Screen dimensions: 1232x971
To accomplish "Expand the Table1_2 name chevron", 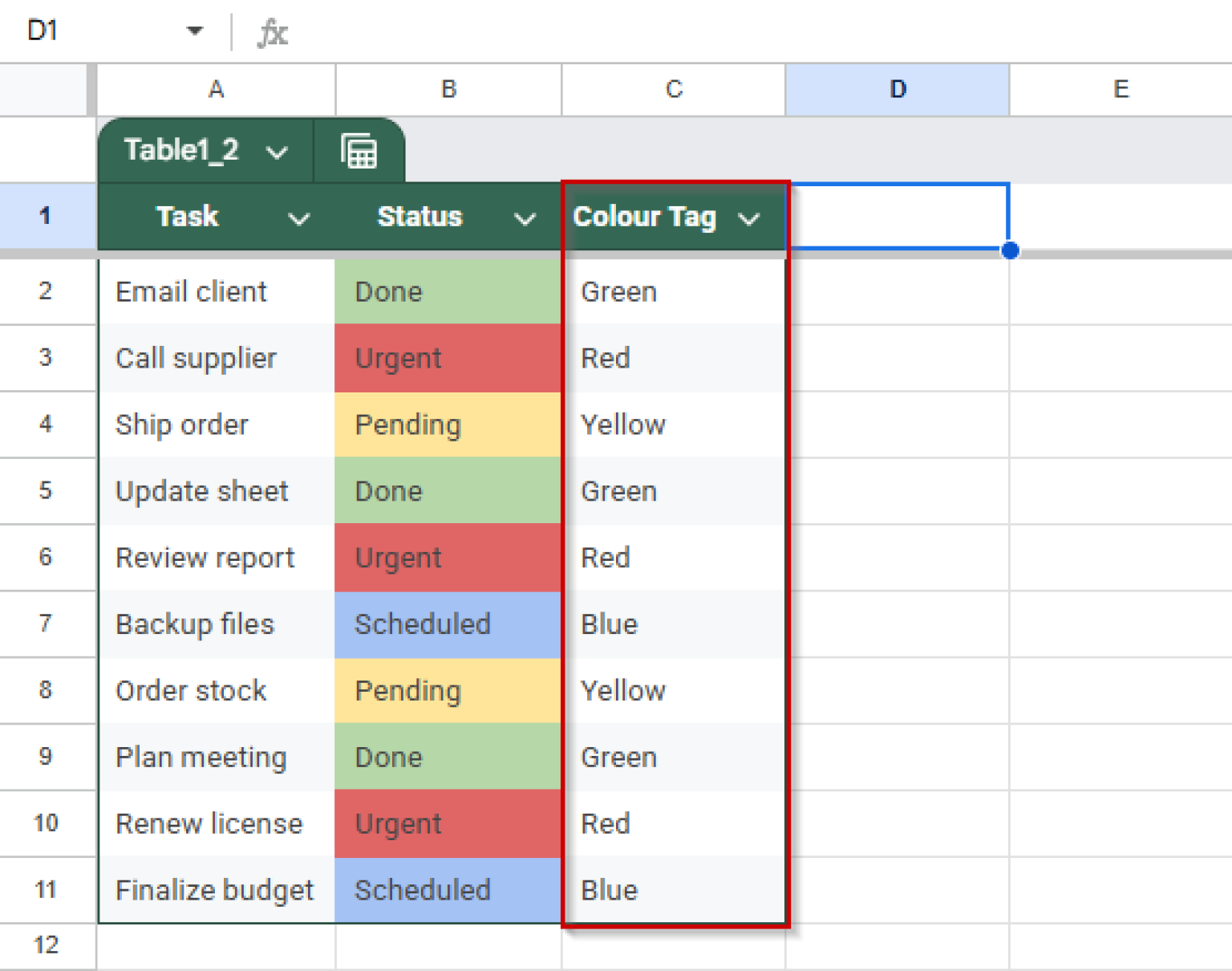I will tap(277, 151).
